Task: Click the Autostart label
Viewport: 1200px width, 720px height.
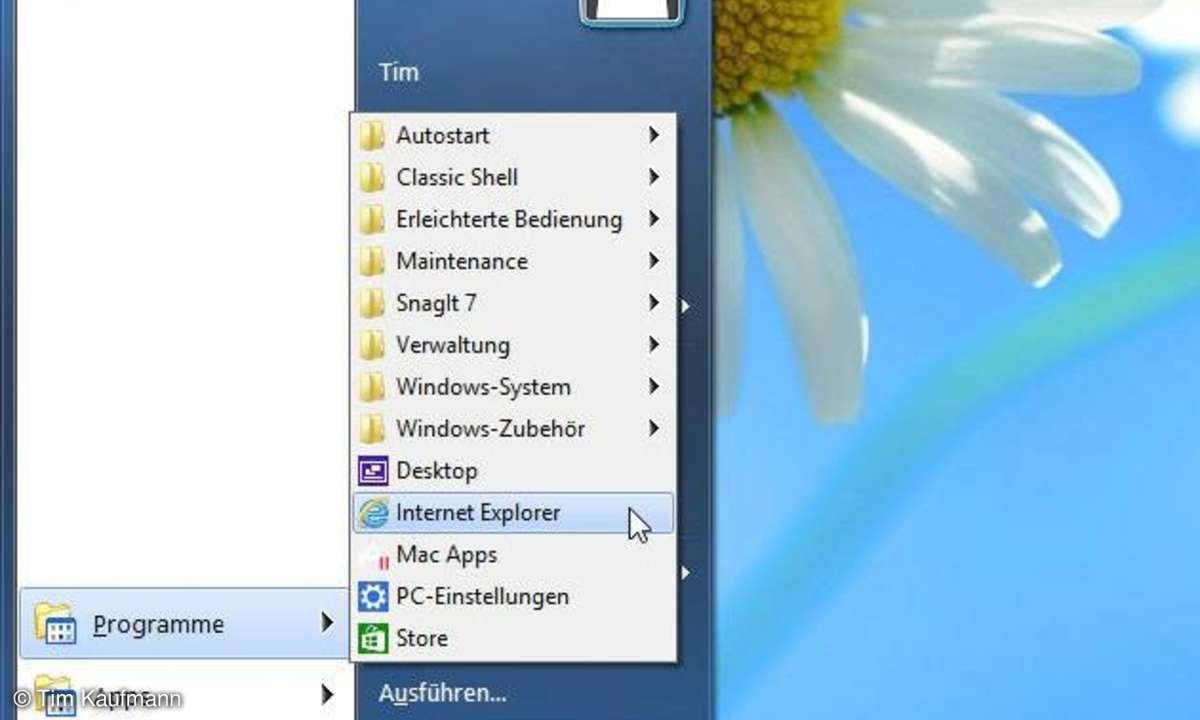Action: pyautogui.click(x=443, y=135)
